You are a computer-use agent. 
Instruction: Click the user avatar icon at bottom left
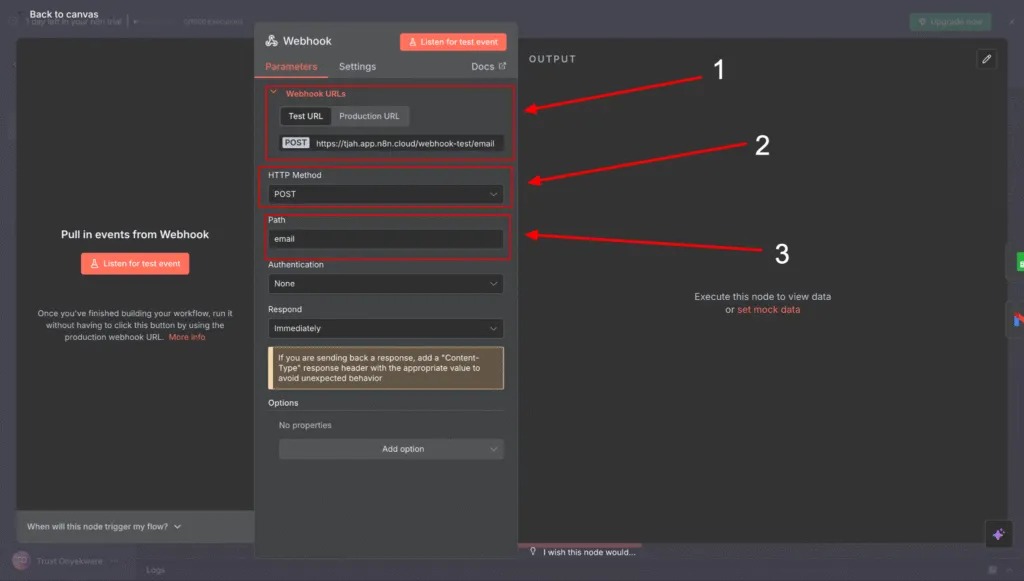[x=20, y=560]
